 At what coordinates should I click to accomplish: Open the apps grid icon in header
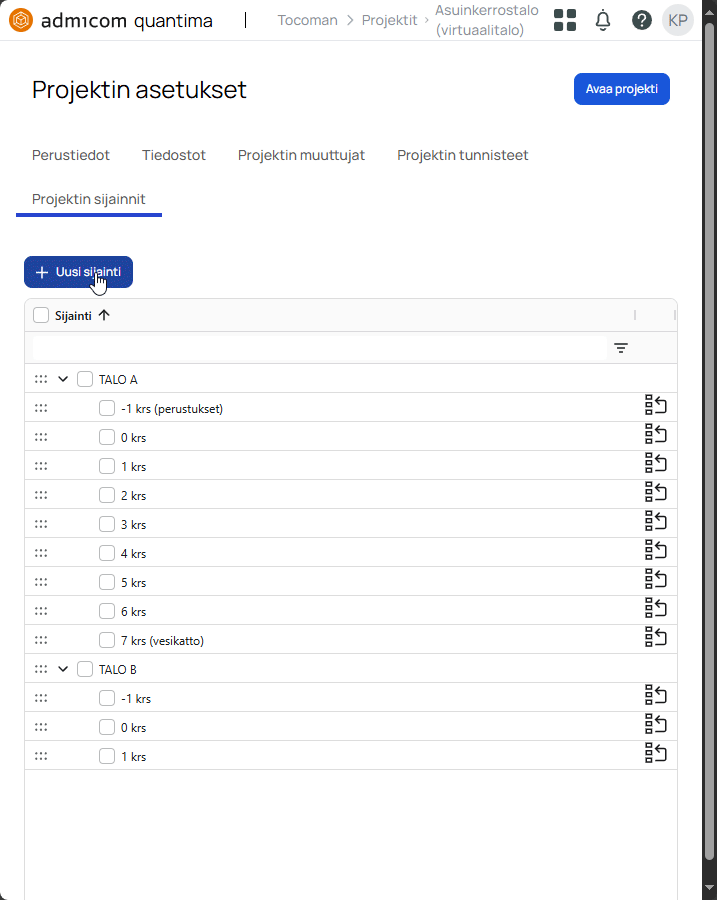coord(565,20)
